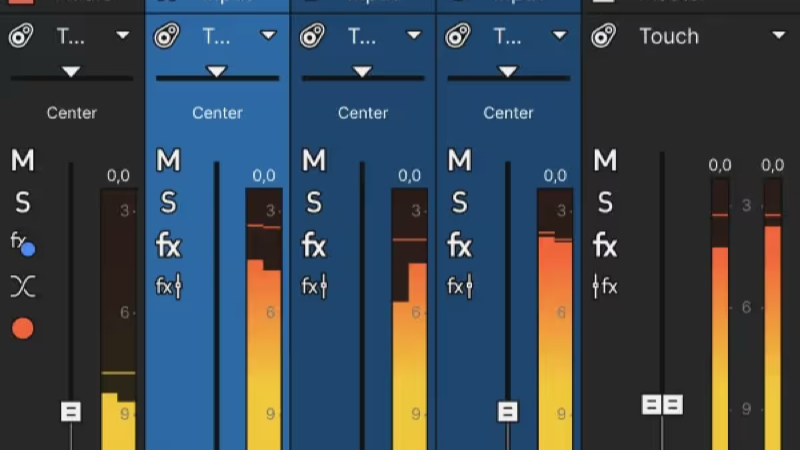This screenshot has height=450, width=800.
Task: Open automation mode dropdown on light-blue second strip
Action: tap(268, 35)
